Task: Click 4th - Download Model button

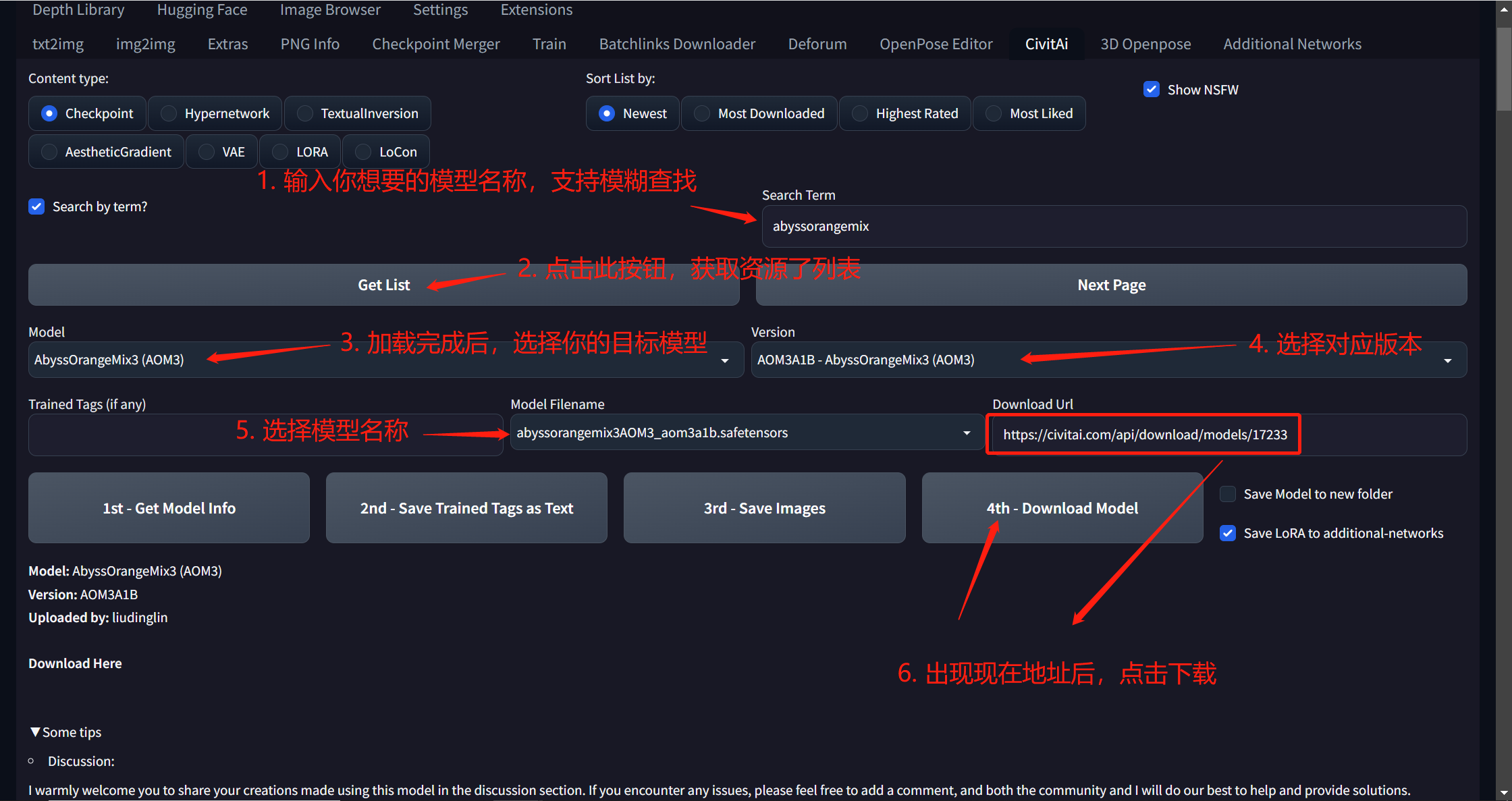Action: pos(1062,508)
